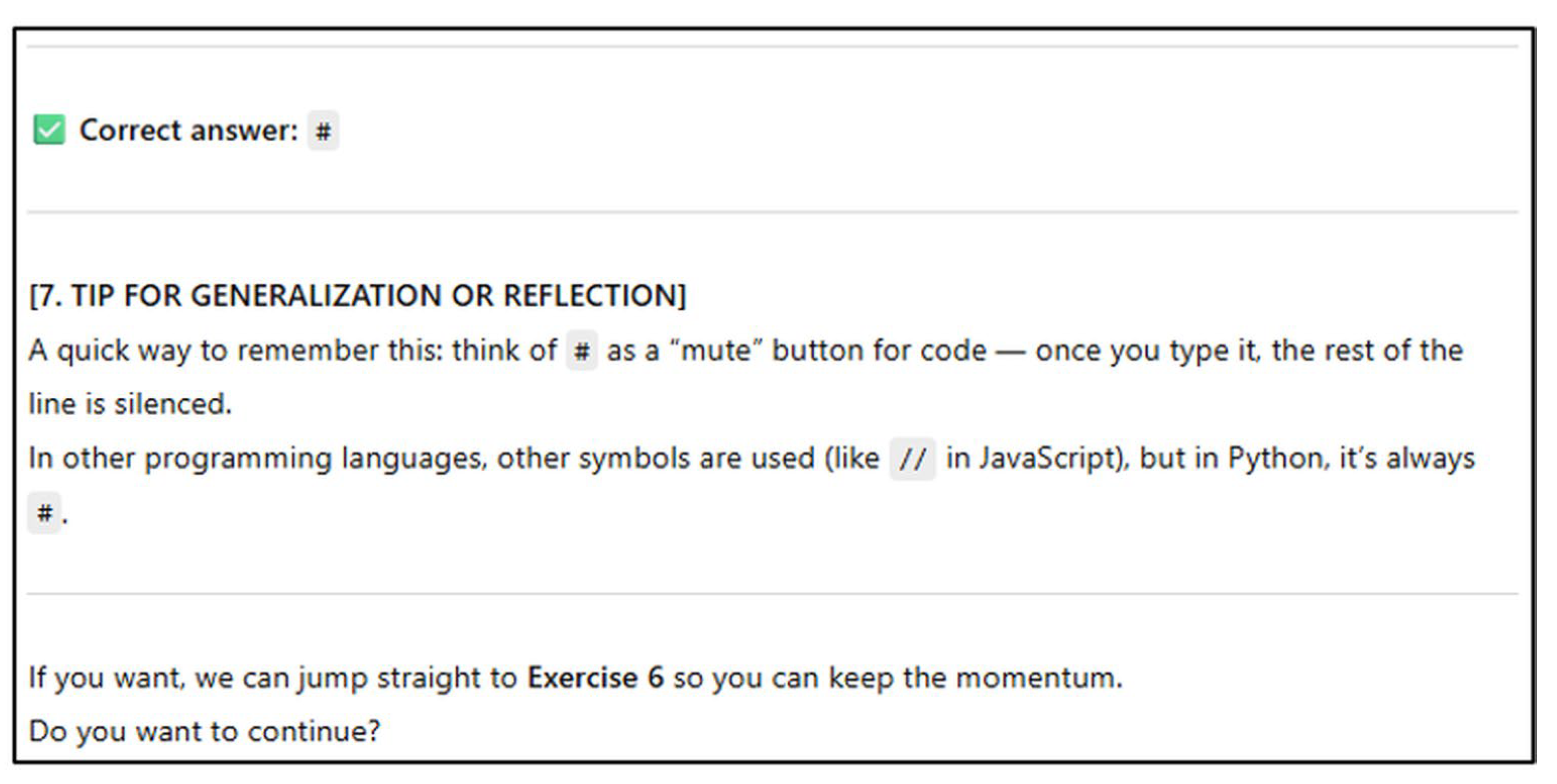Click the "7. TIP FOR GENERALIZATION OR REFLECTION" heading
The width and height of the screenshot is (1557, 784).
tap(358, 296)
